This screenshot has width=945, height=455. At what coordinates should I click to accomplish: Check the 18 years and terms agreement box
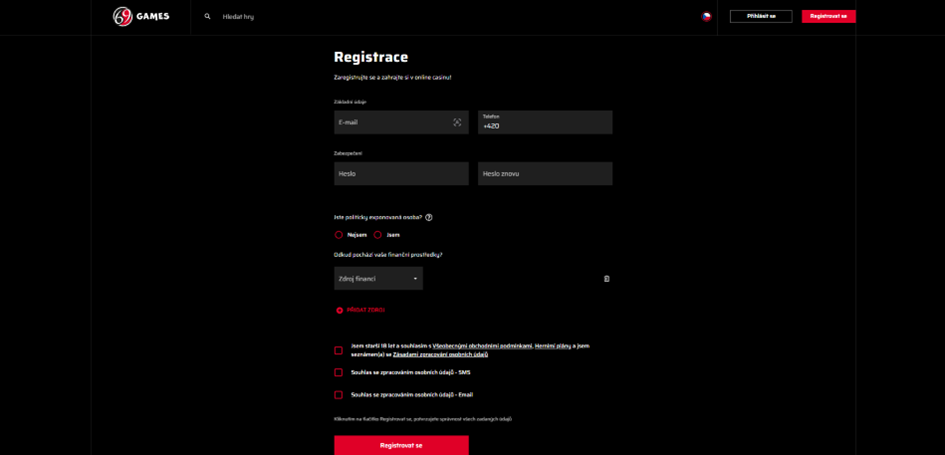click(x=339, y=351)
